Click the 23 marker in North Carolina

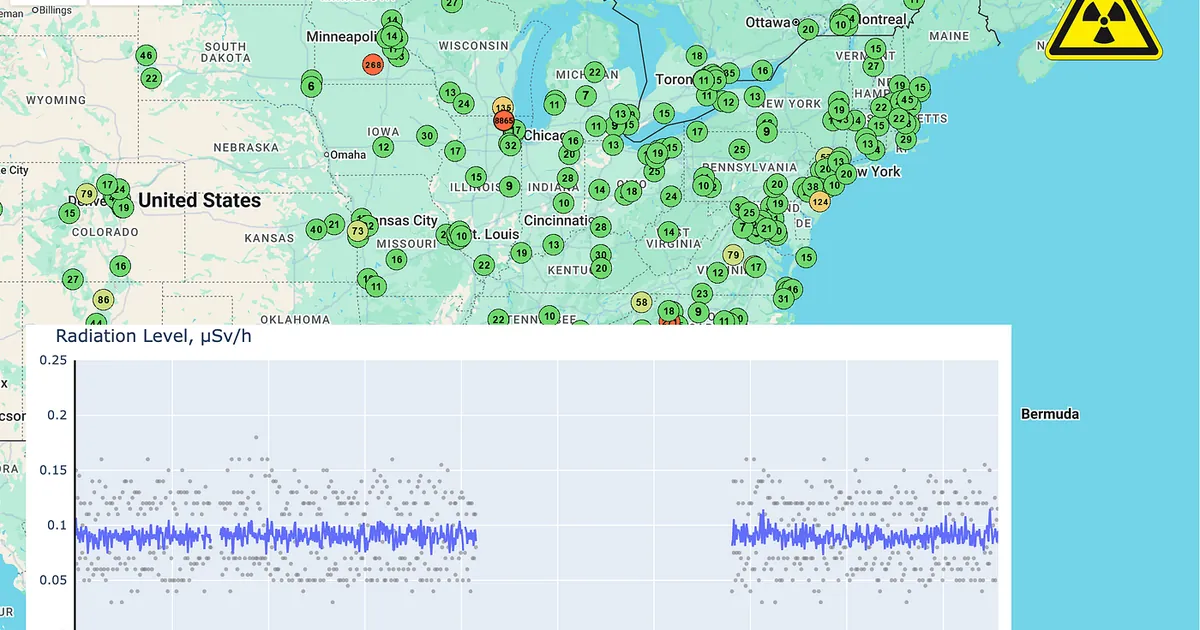[x=703, y=294]
